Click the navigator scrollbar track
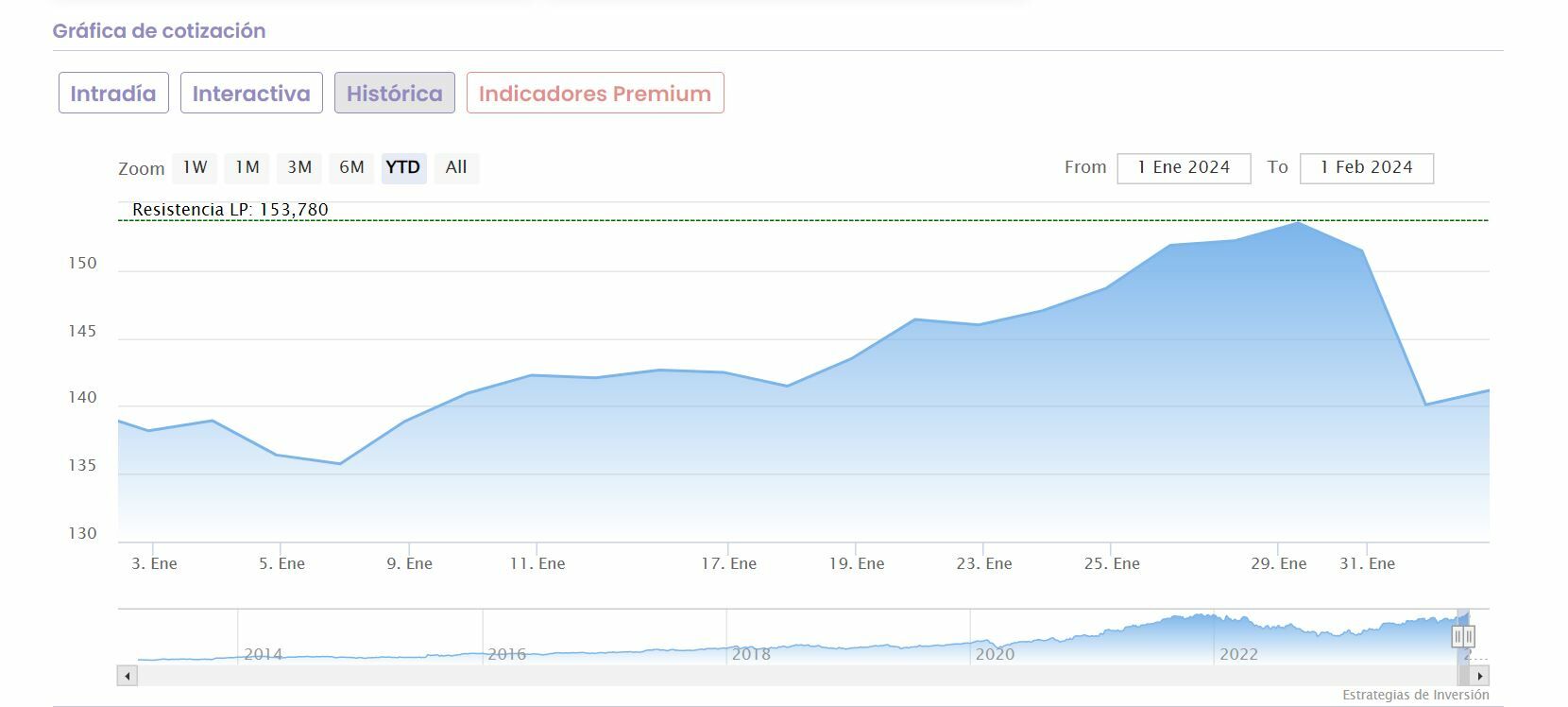The image size is (1568, 707). point(756,676)
